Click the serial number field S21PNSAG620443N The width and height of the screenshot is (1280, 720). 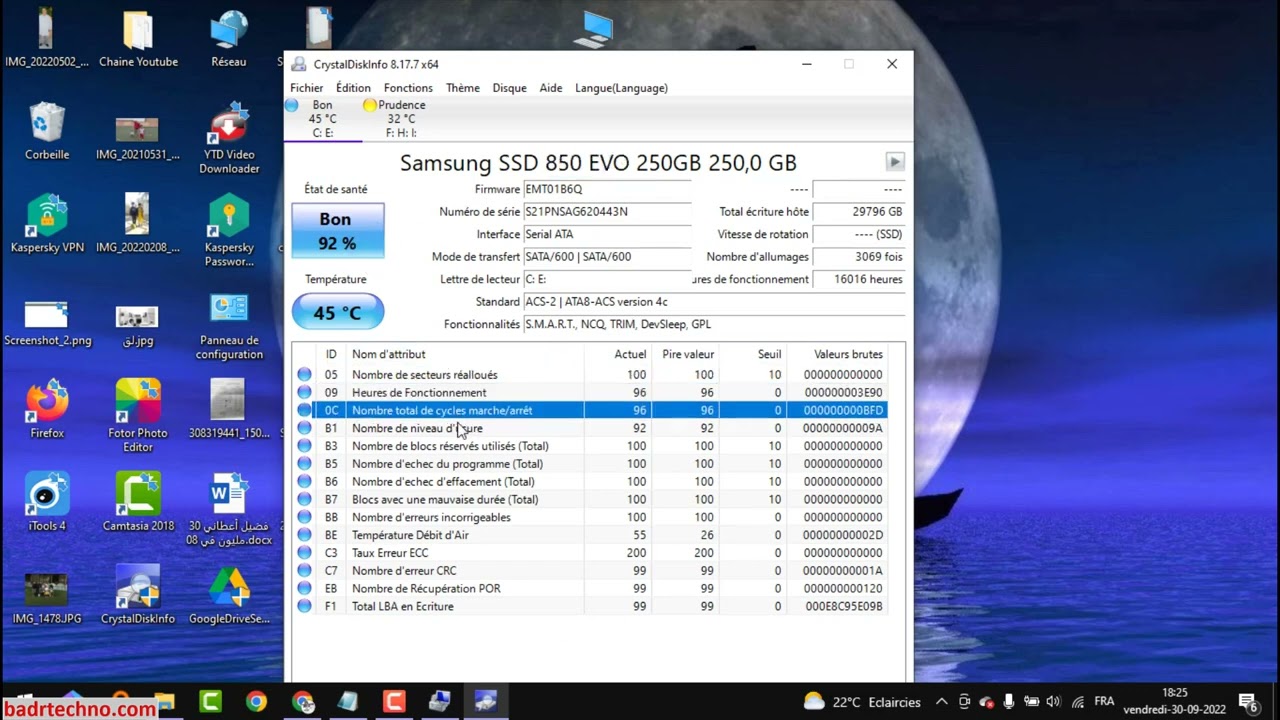tap(607, 212)
